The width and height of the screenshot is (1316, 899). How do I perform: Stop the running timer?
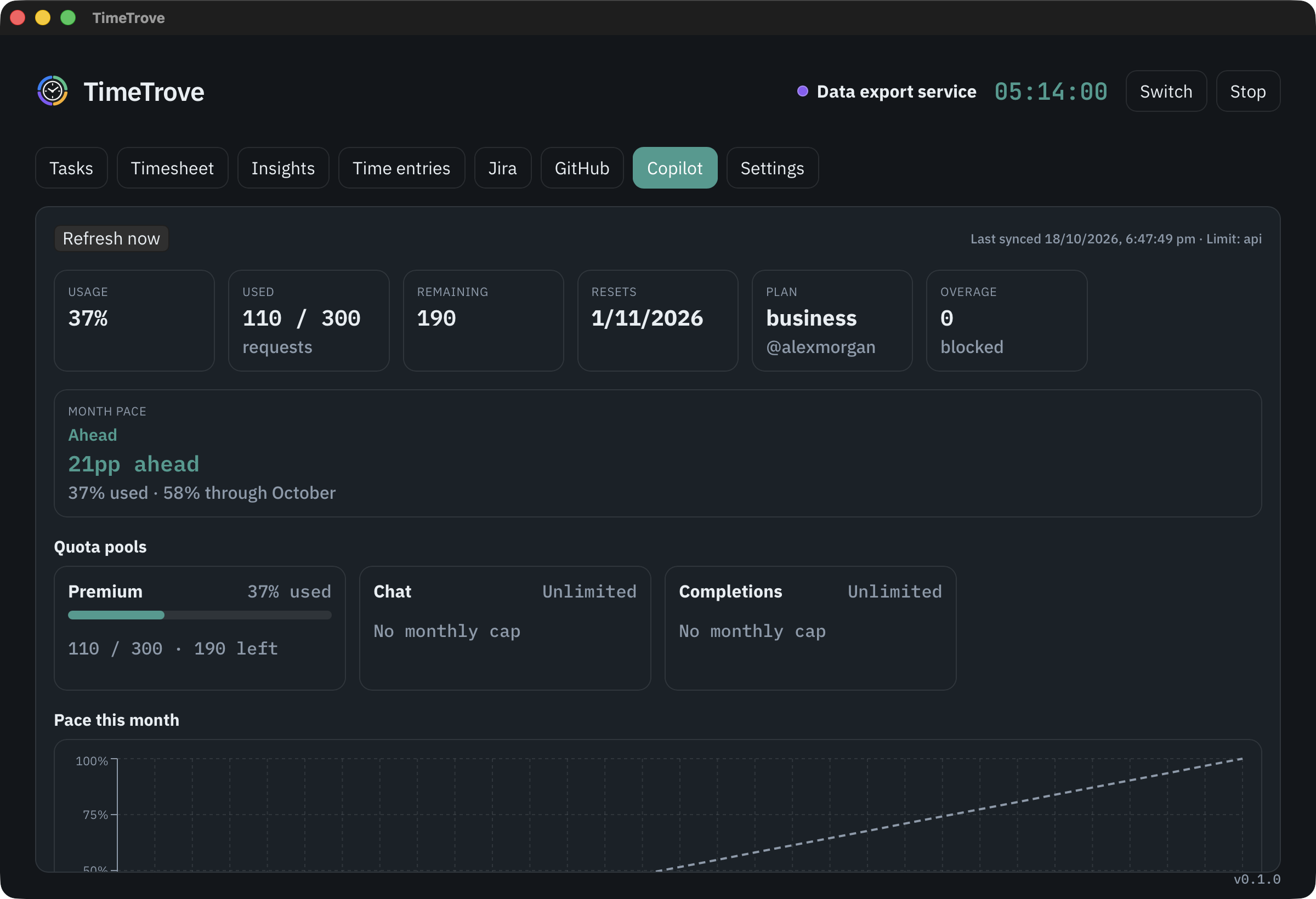click(1248, 91)
